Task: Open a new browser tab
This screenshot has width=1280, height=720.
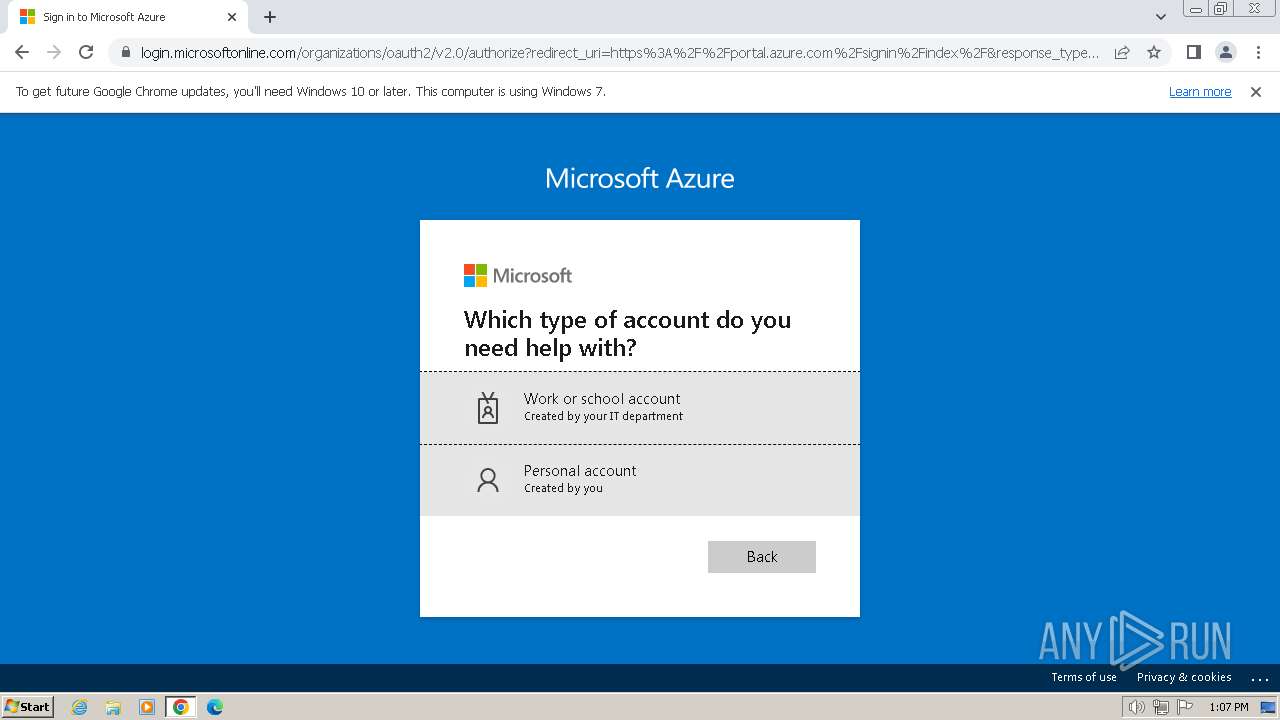Action: [270, 17]
